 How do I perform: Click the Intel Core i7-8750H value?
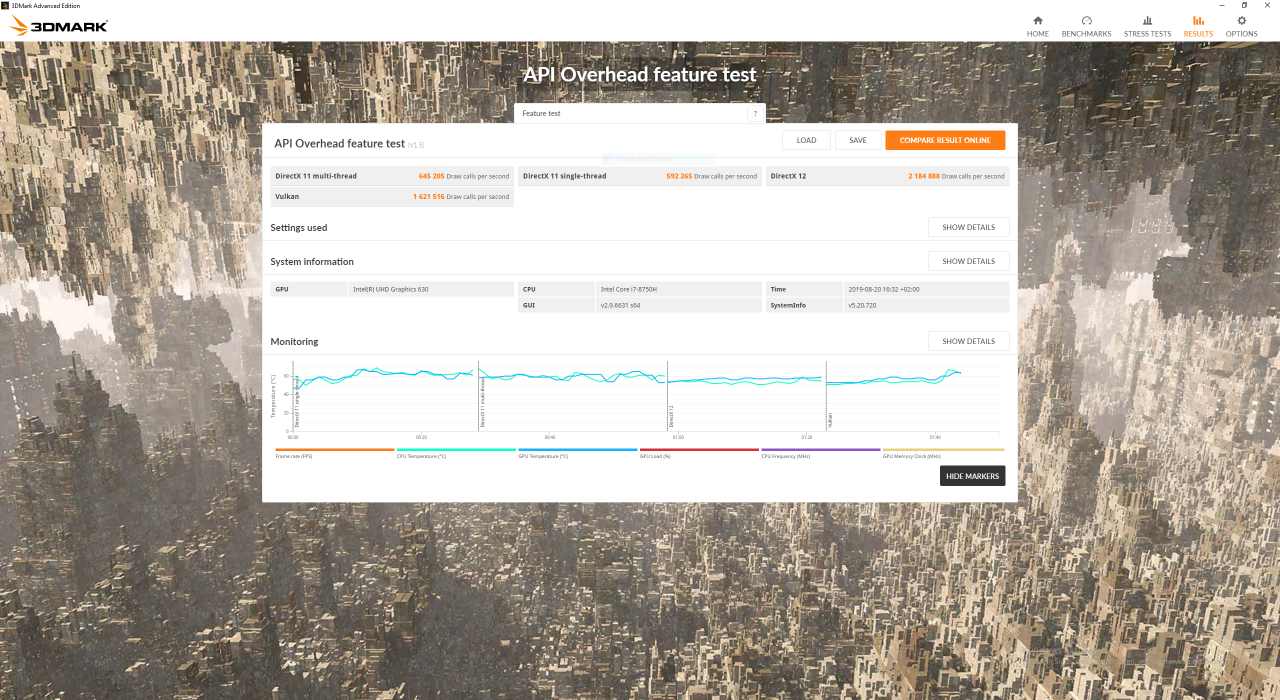tap(629, 289)
